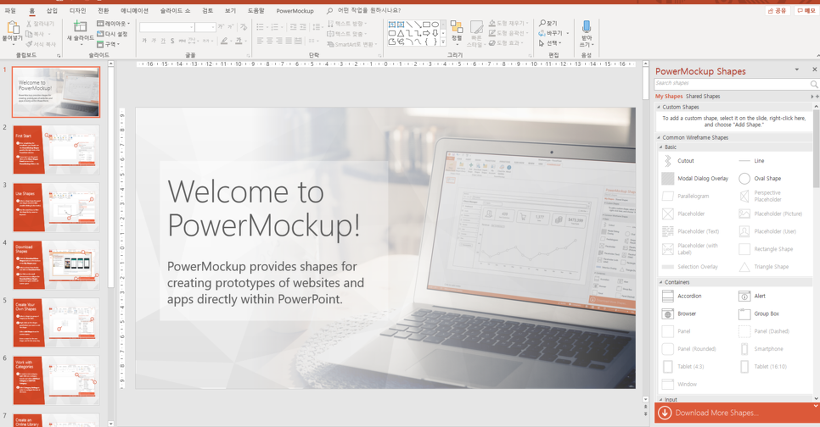Screen dimensions: 820x427
Task: Open PowerMockup Shapes pane options arrow
Action: point(797,70)
